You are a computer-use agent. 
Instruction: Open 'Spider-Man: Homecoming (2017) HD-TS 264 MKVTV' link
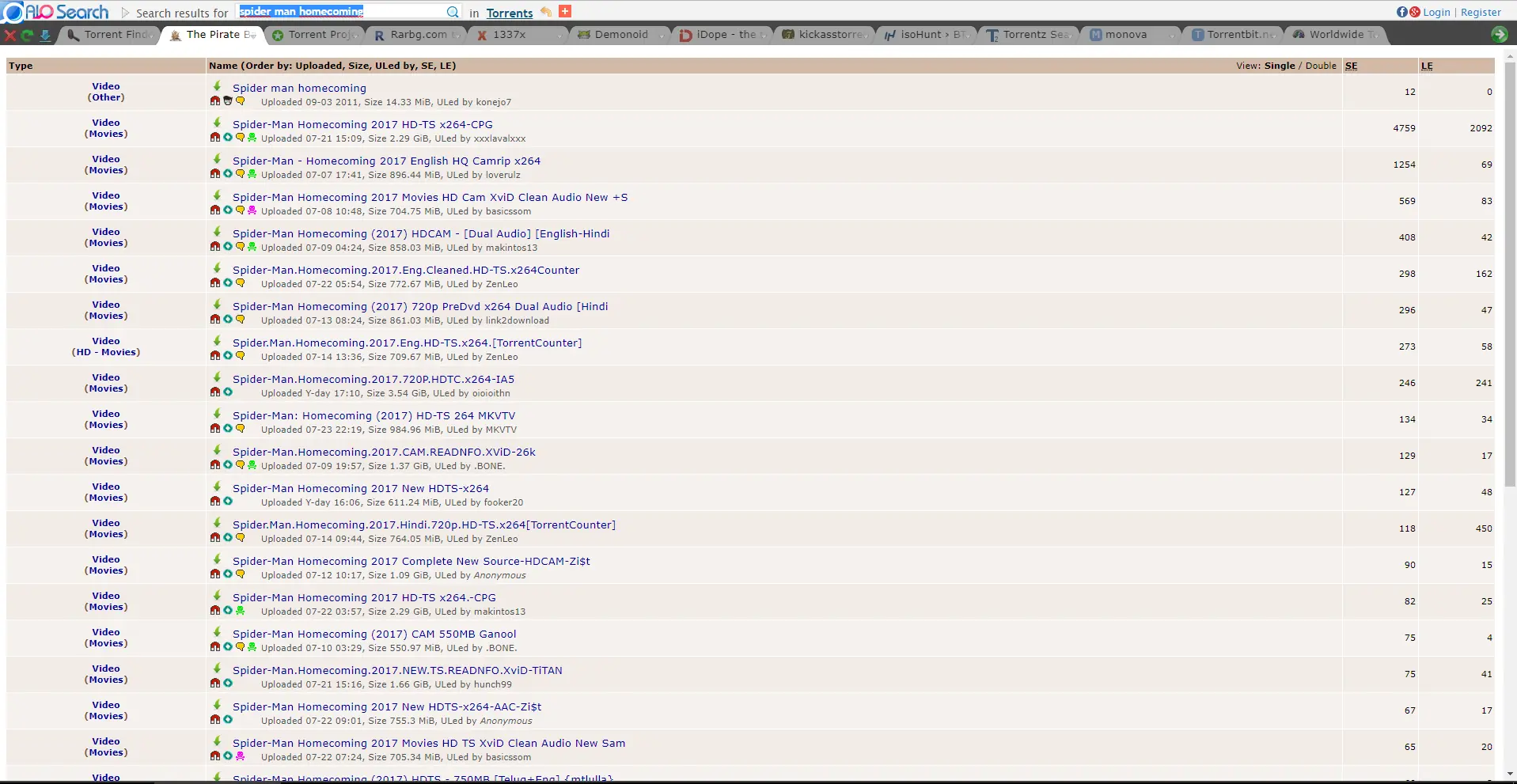pos(374,415)
